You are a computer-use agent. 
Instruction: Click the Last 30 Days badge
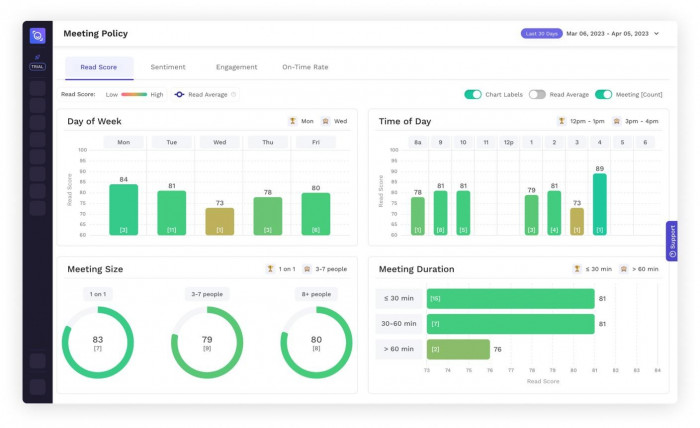coord(542,33)
